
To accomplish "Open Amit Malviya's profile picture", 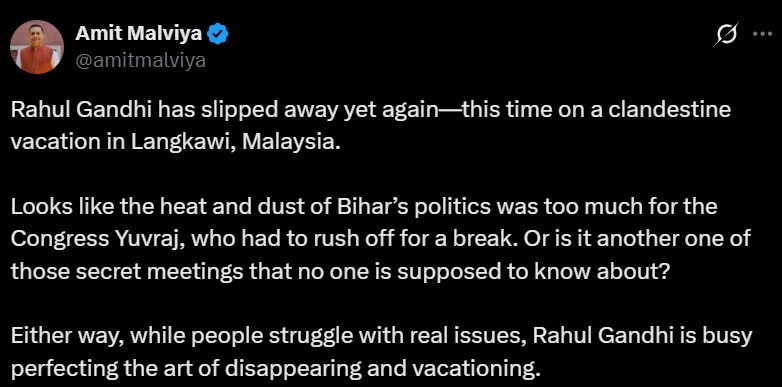I will (x=37, y=47).
